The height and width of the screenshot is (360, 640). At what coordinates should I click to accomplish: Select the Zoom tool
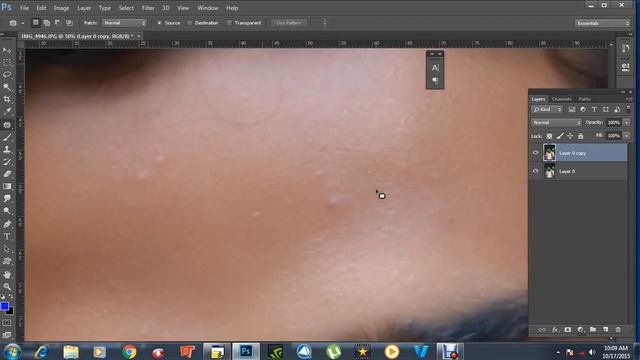pos(7,287)
